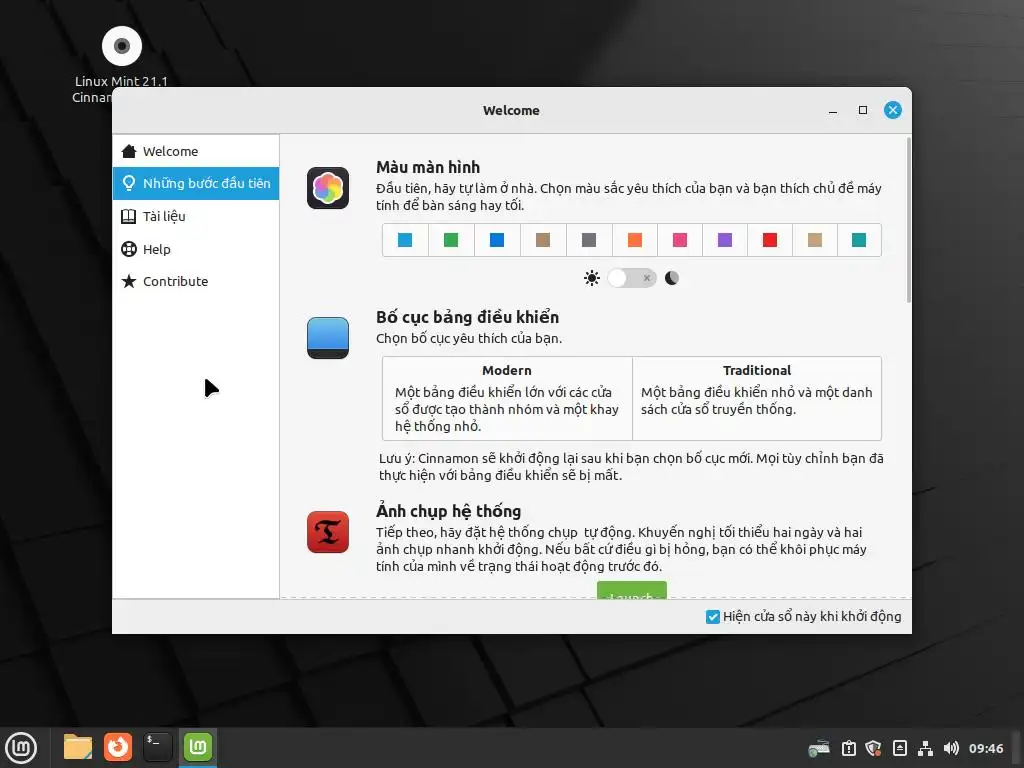Click the Chọn bố cục yêu thích text
The width and height of the screenshot is (1024, 768).
pyautogui.click(x=469, y=339)
